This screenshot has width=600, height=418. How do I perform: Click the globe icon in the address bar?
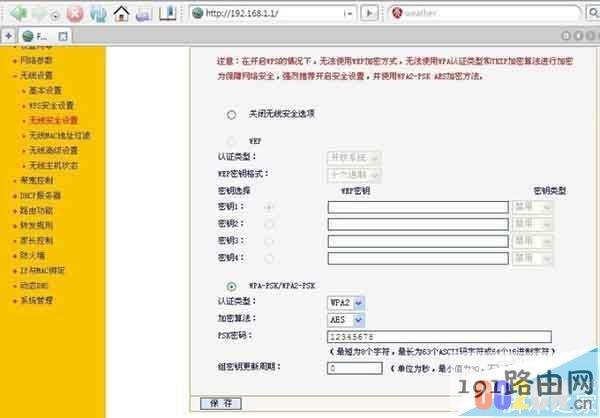click(197, 13)
